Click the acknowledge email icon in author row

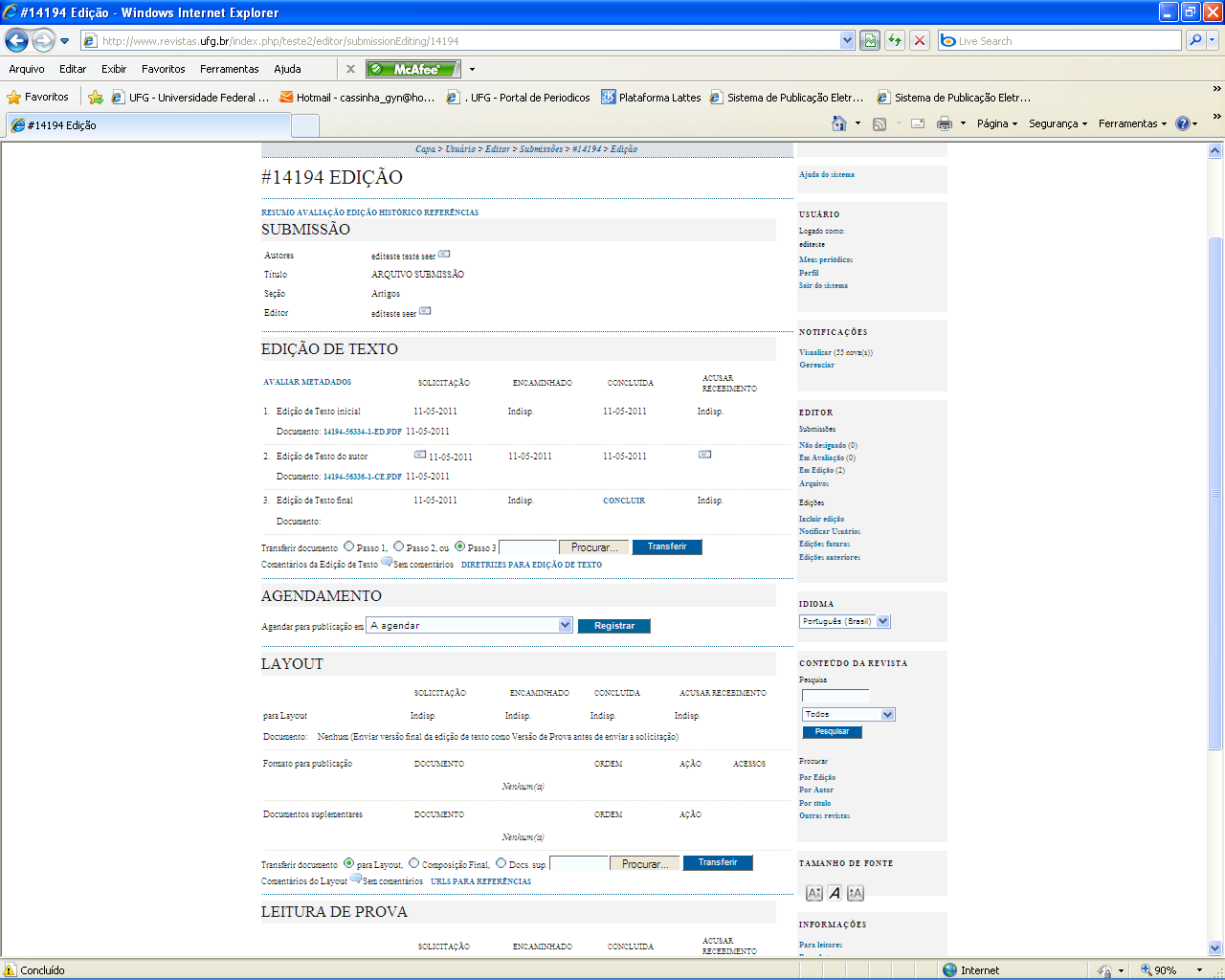704,455
